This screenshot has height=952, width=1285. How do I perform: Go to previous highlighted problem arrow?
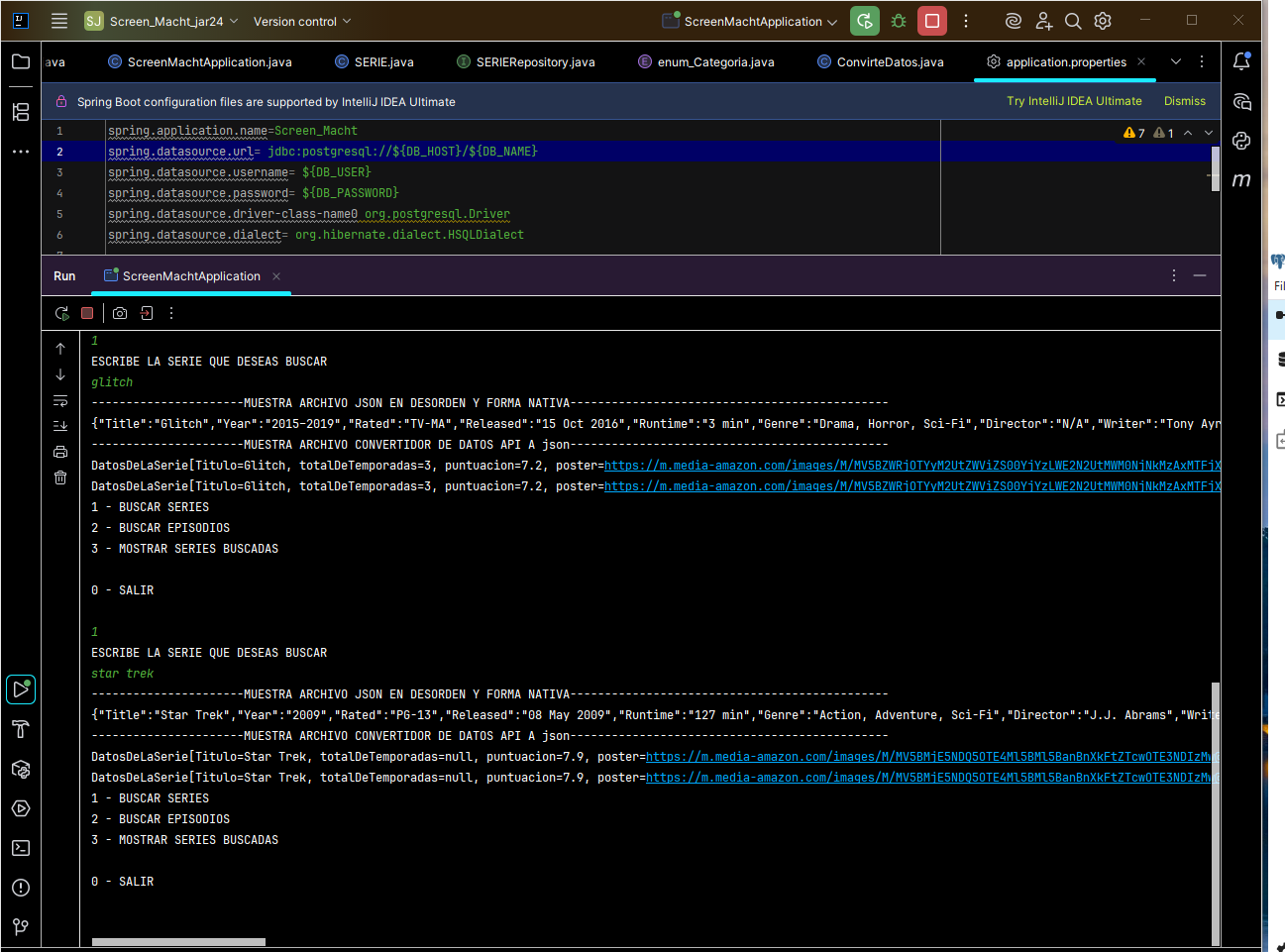click(x=1188, y=133)
